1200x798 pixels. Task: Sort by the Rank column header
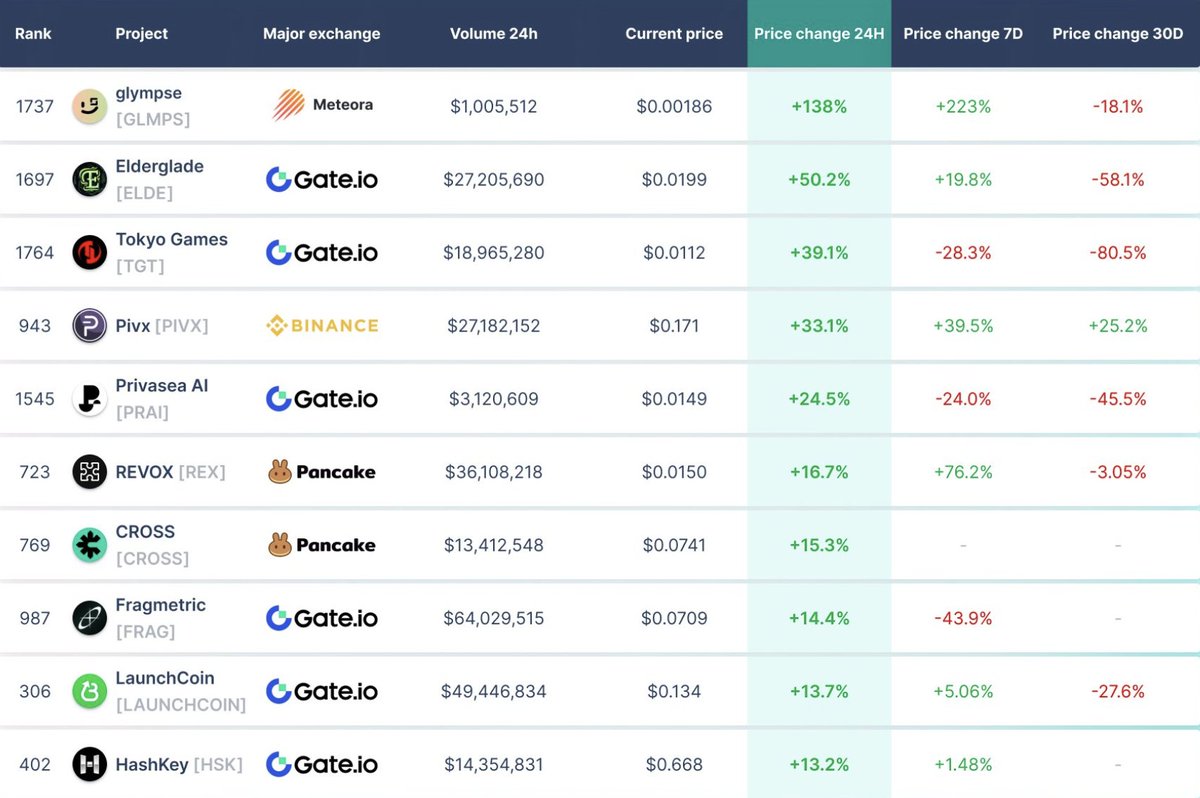(33, 33)
